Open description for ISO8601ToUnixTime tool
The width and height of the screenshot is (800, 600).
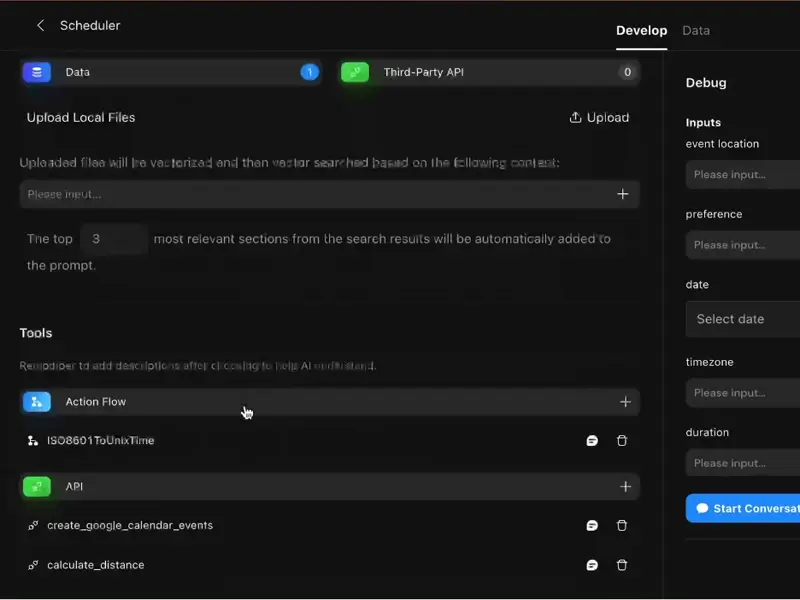[592, 441]
